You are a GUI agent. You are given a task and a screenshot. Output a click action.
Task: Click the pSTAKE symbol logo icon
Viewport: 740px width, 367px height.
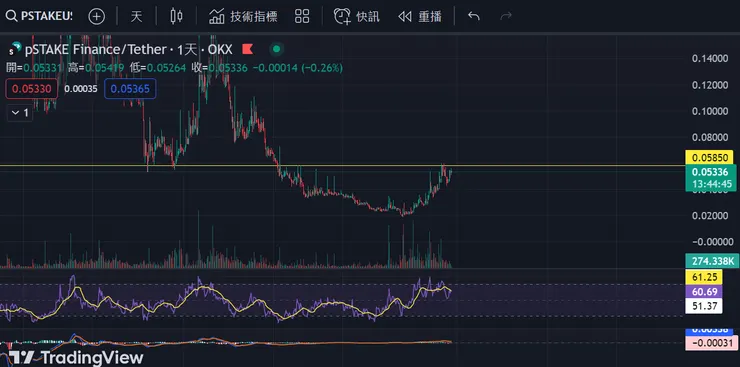14,49
